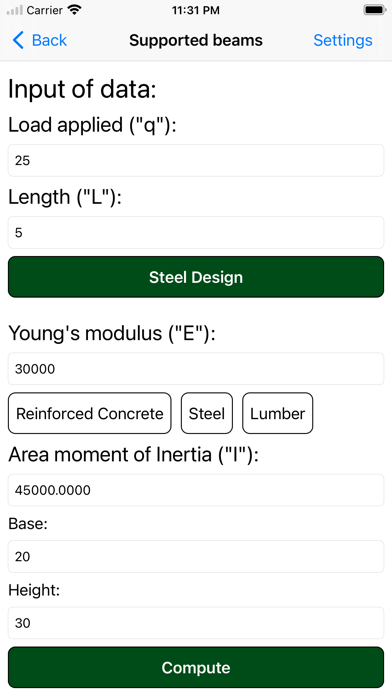Focus the Load applied q field
Image resolution: width=392 pixels, height=696 pixels.
(196, 160)
